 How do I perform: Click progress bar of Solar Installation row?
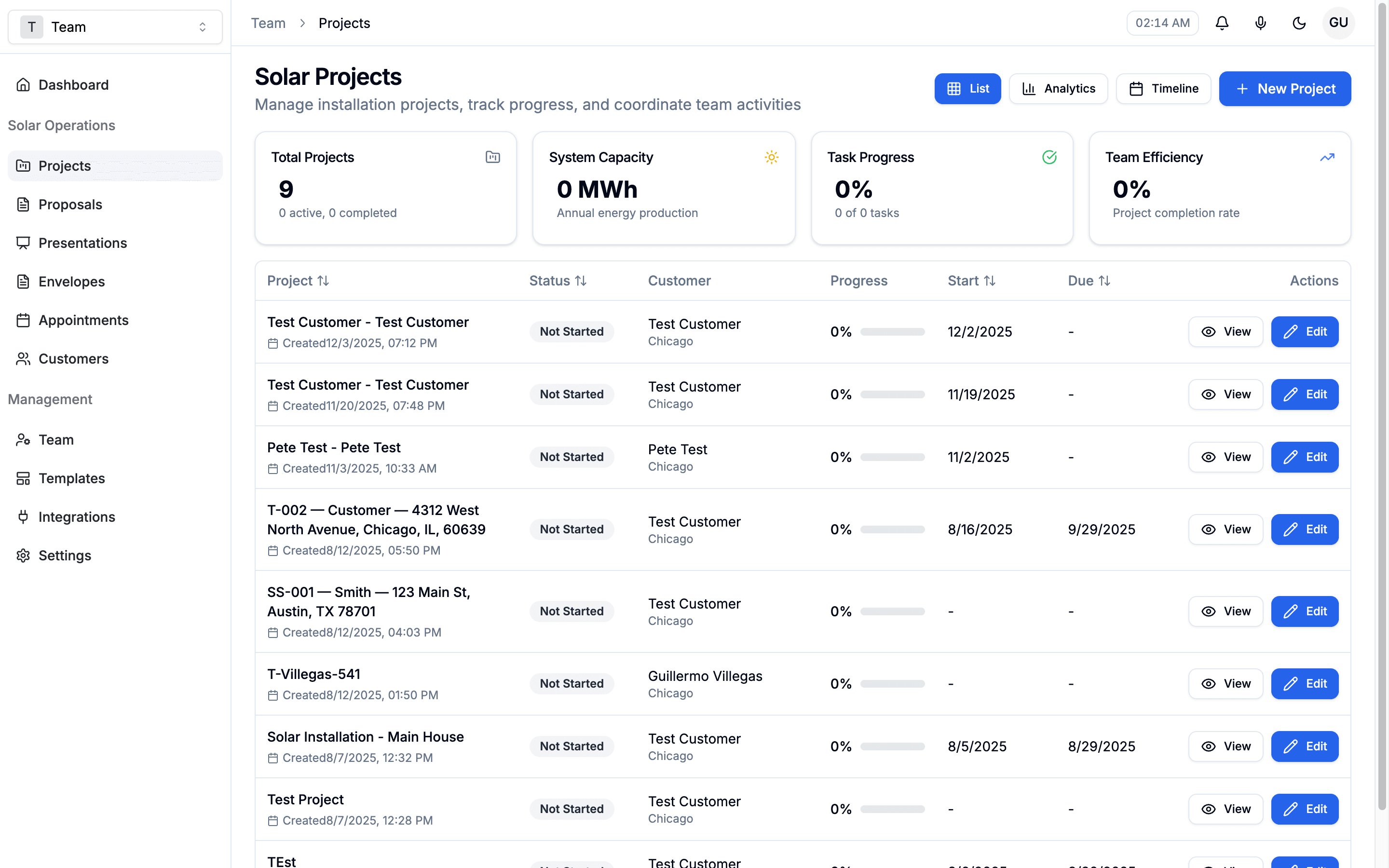(x=892, y=746)
